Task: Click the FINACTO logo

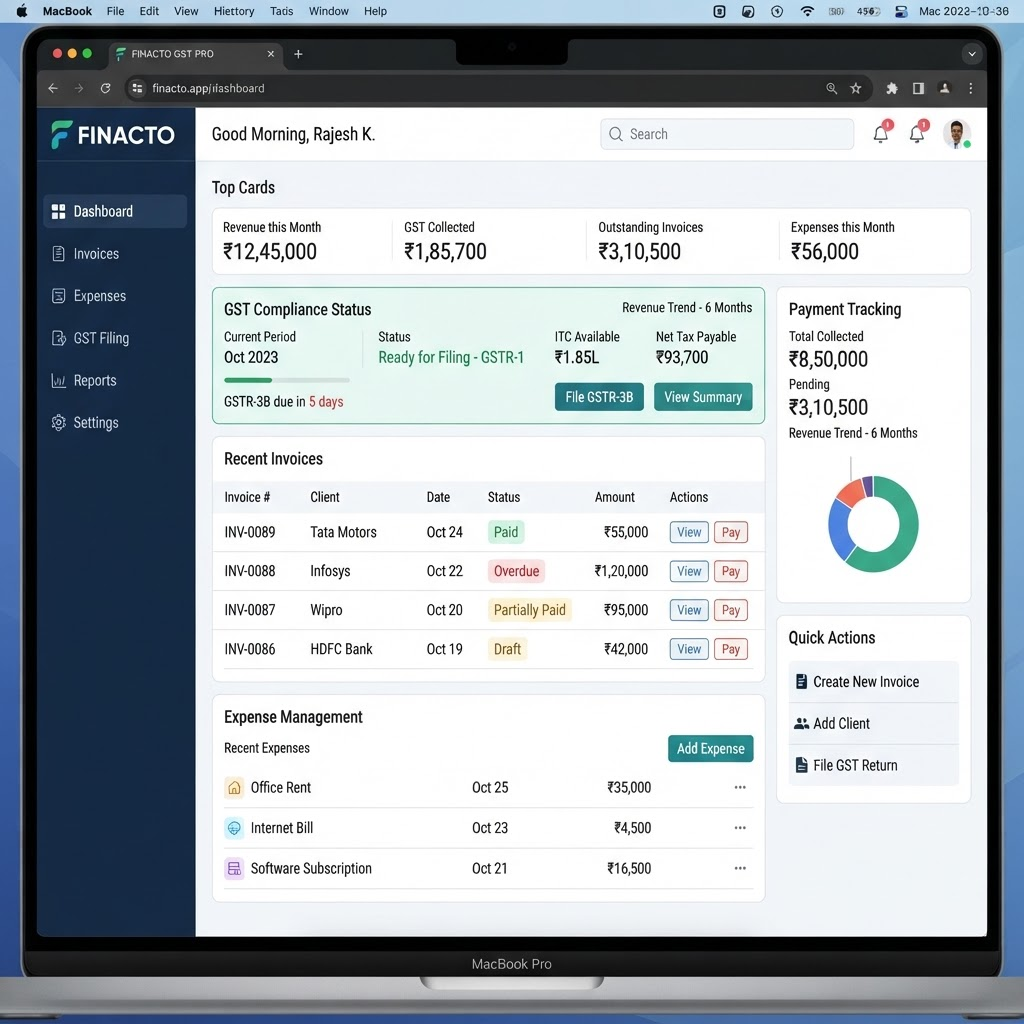Action: [113, 135]
